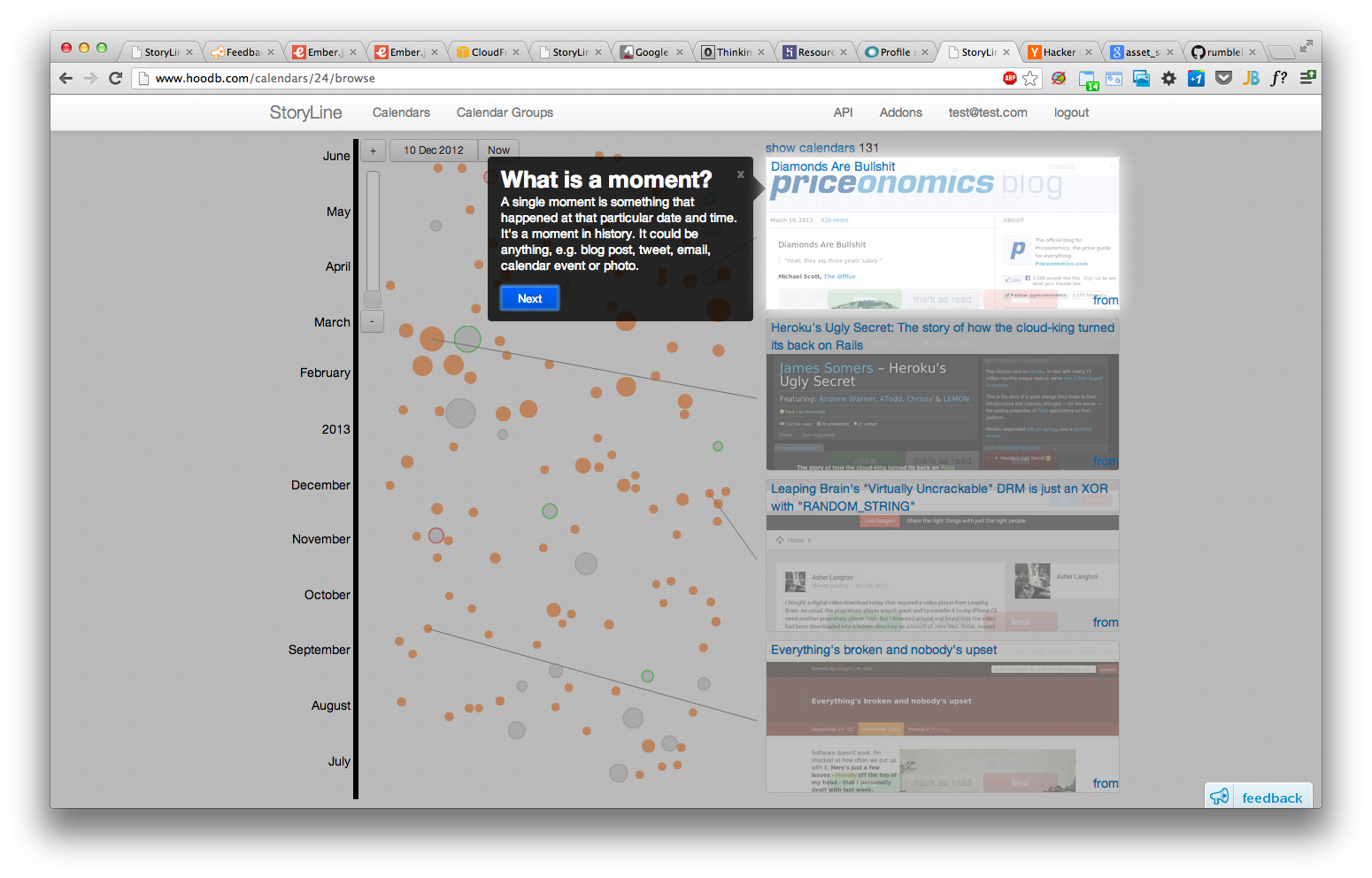Mark Diamonds Are Bullshit as read
Viewport: 1372px width, 878px height.
click(x=942, y=299)
